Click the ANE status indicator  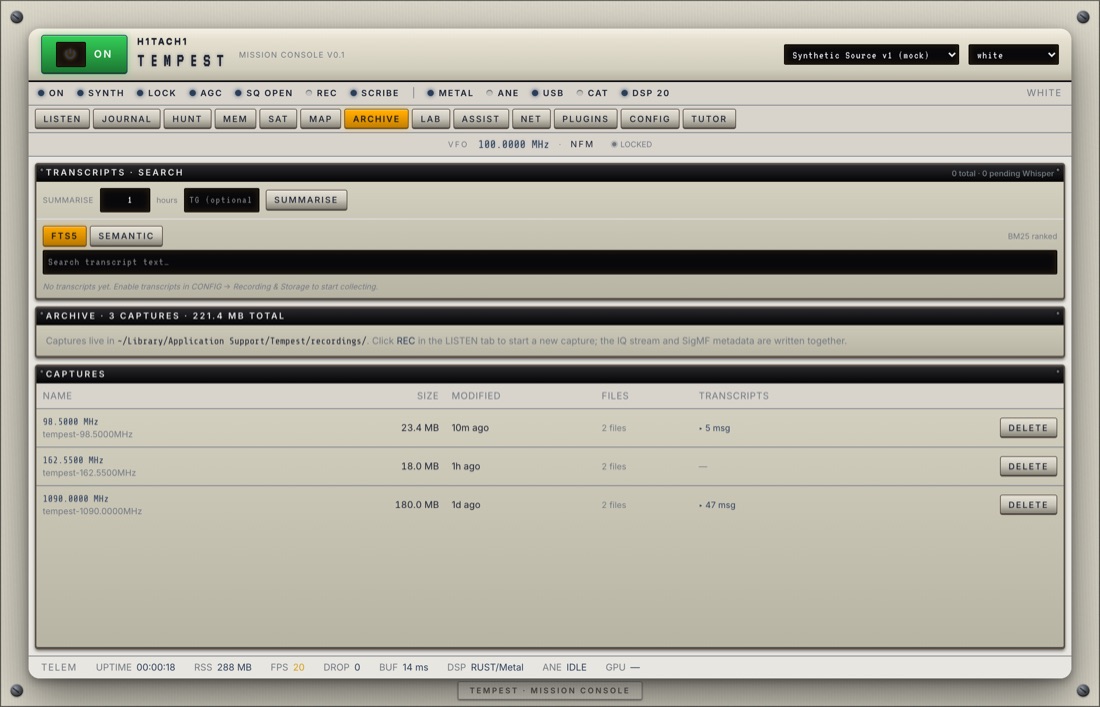[502, 93]
